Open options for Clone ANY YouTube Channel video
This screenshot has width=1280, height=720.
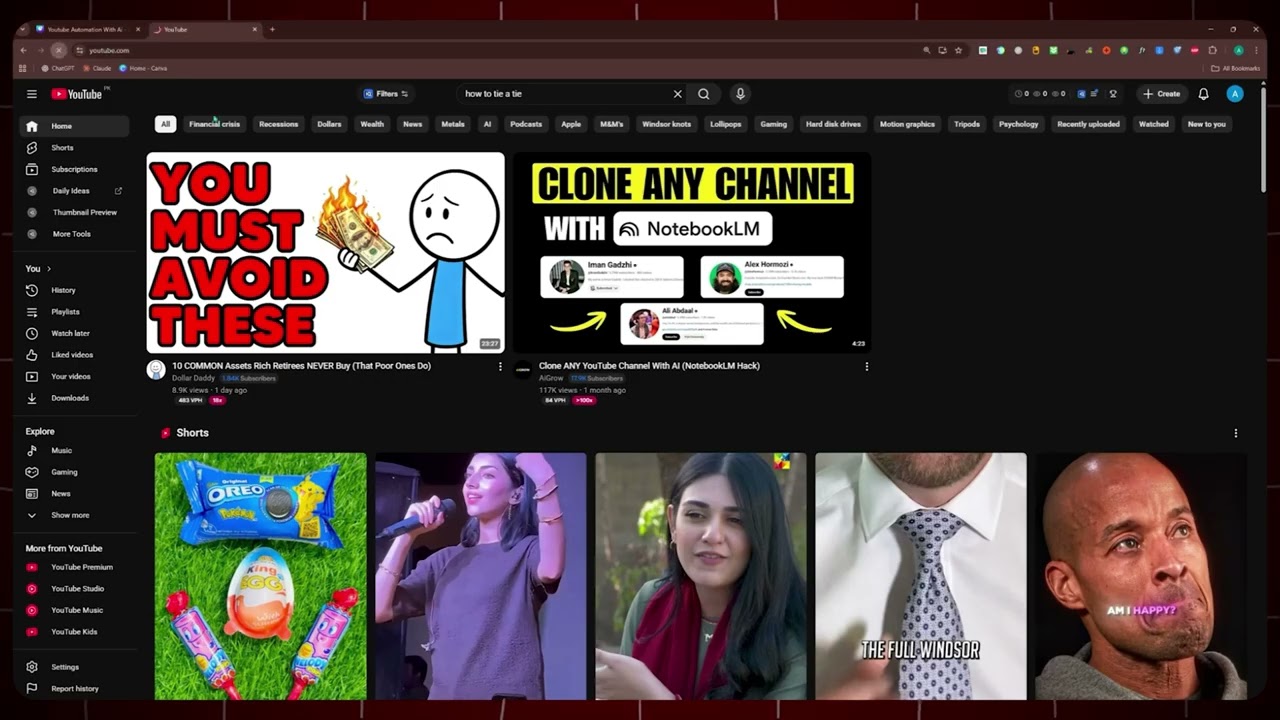[x=866, y=367]
